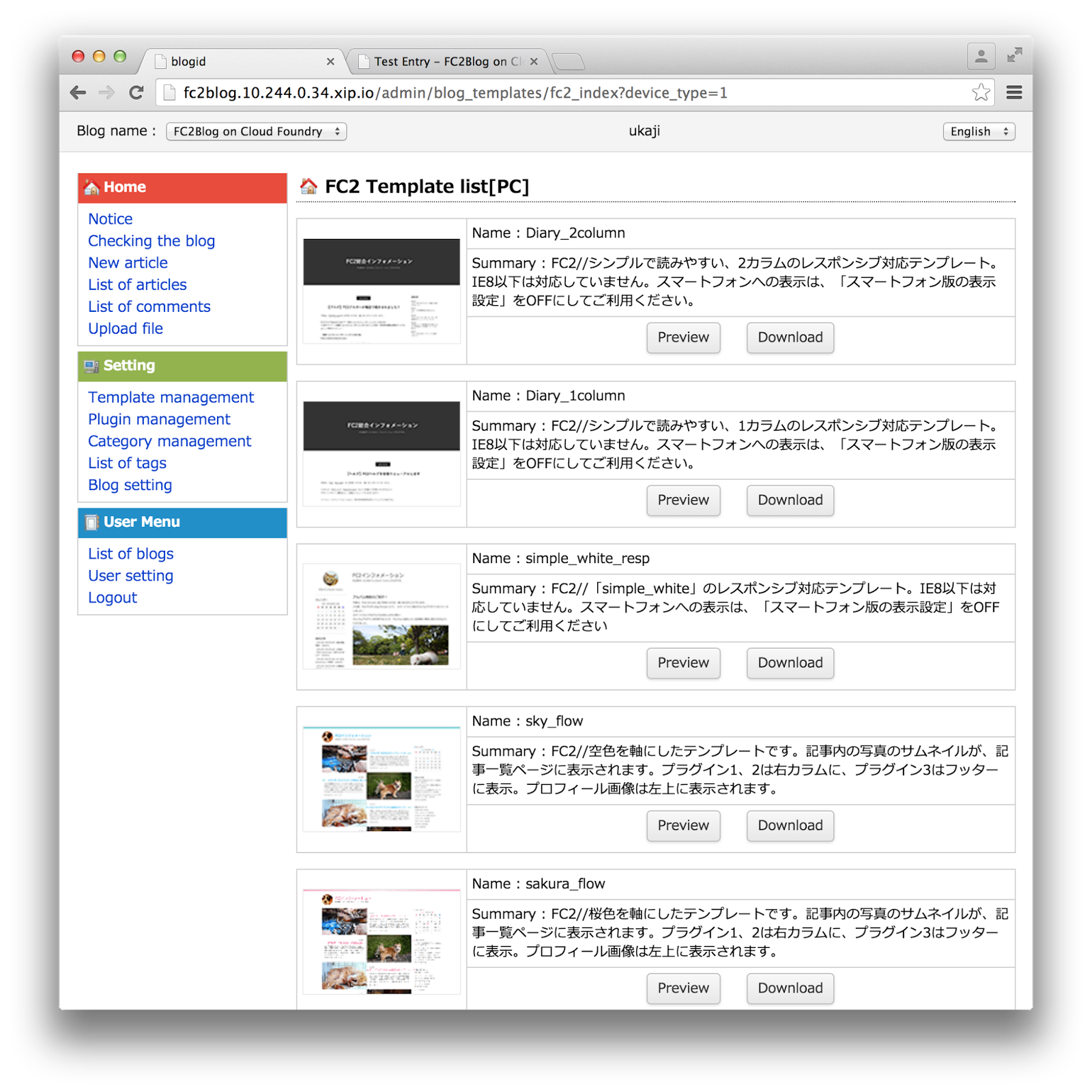1092x1092 pixels.
Task: Click the fullscreen arrows icon
Action: pos(1014,55)
